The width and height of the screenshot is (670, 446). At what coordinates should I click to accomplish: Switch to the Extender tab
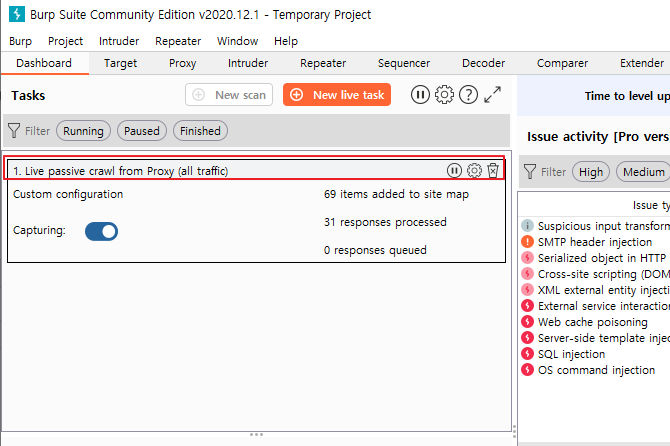point(642,63)
